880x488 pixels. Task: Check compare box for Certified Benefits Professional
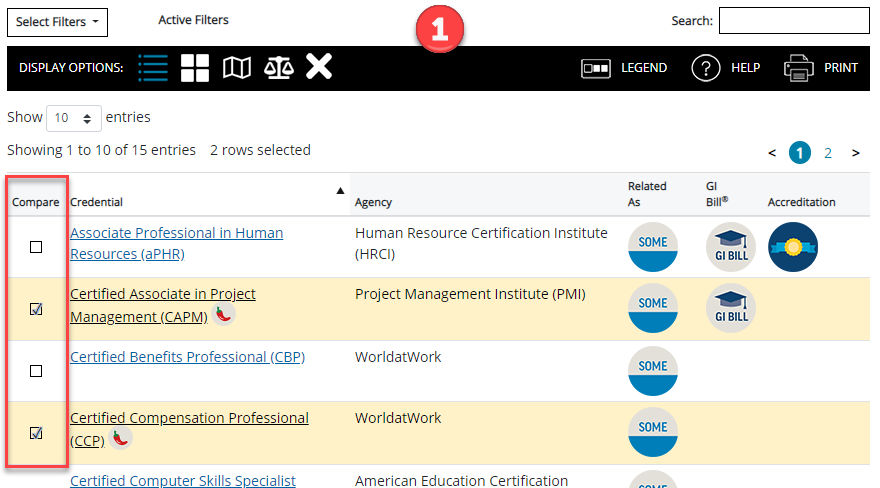click(36, 371)
